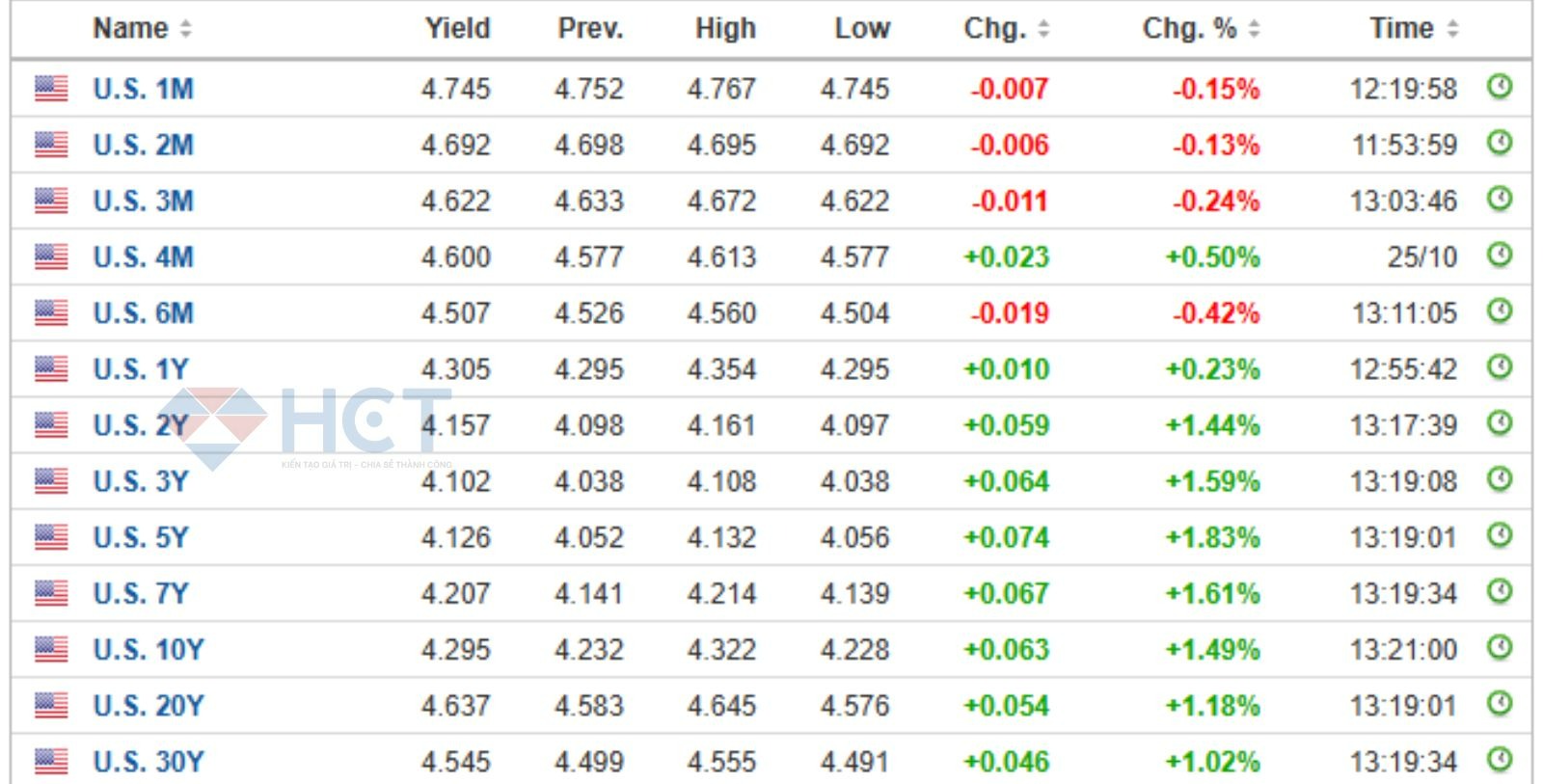Screen dimensions: 1543x784
Task: Click the Yield column header
Action: click(x=457, y=29)
